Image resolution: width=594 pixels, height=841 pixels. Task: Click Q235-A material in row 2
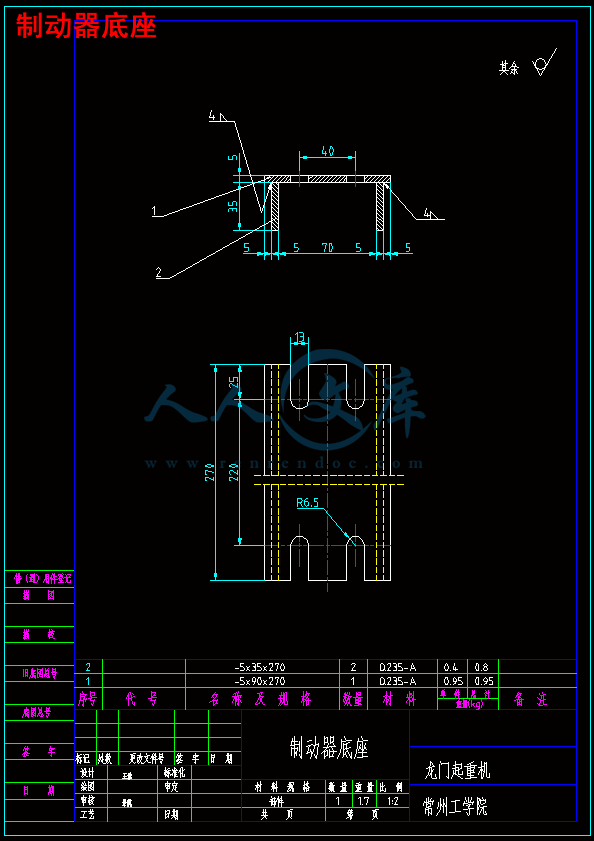[398, 667]
